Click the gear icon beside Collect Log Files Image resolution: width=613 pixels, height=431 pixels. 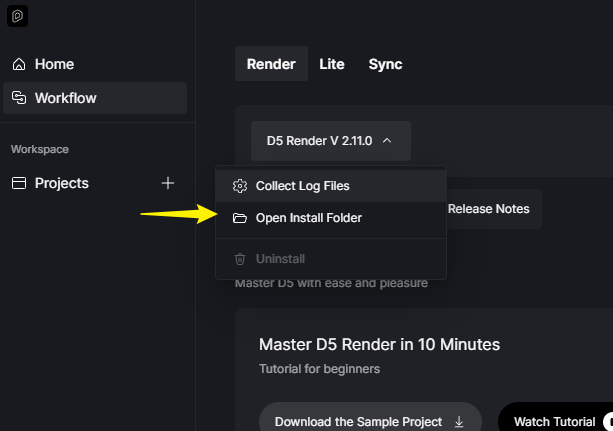point(240,186)
